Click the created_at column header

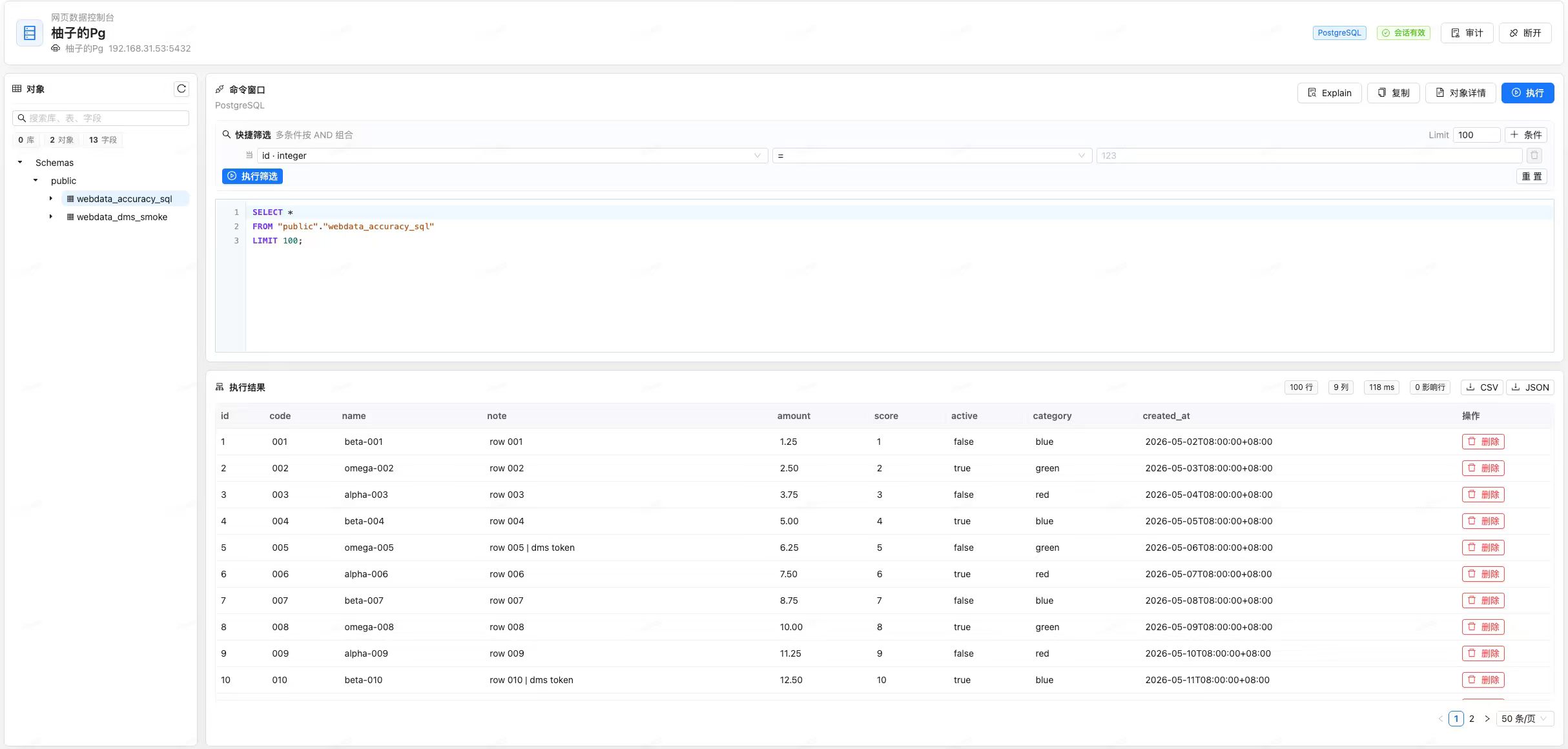(1166, 416)
